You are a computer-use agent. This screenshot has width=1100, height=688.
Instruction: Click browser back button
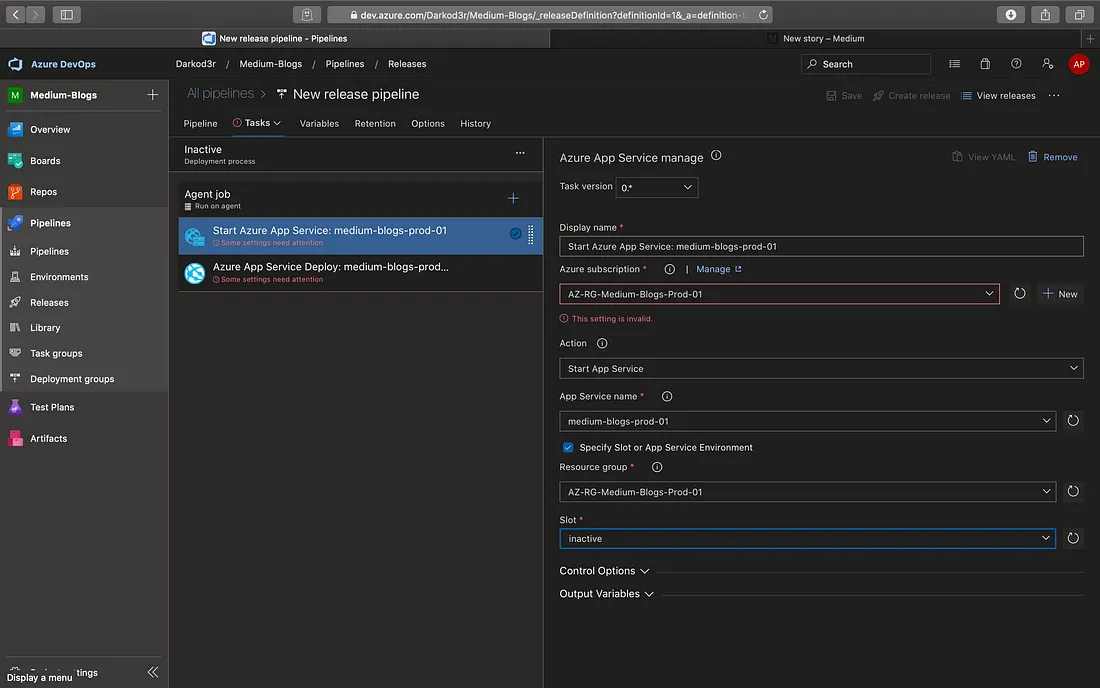coord(15,14)
